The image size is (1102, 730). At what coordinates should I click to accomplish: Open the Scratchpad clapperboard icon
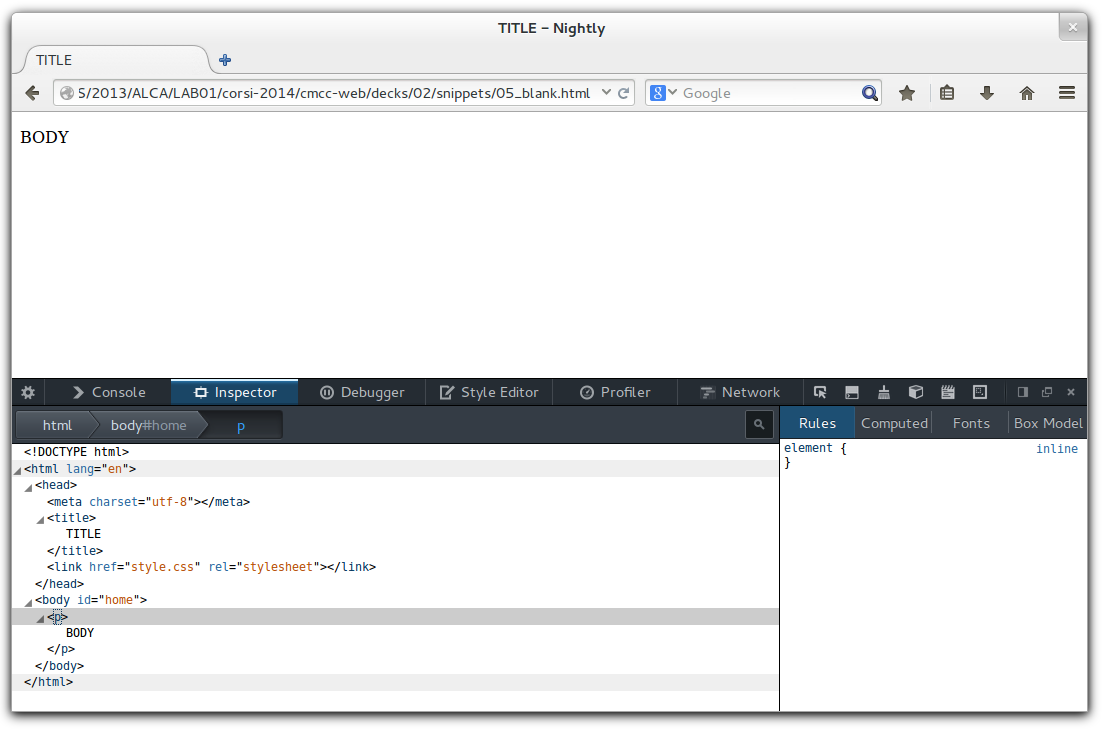pyautogui.click(x=948, y=392)
